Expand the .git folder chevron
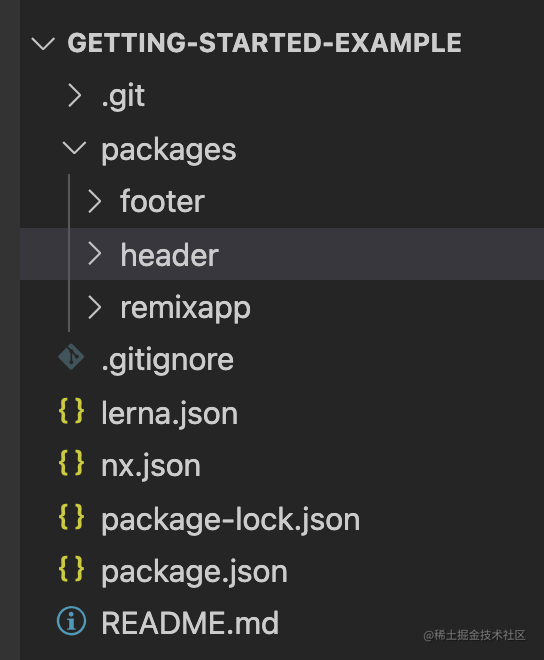 [x=75, y=96]
